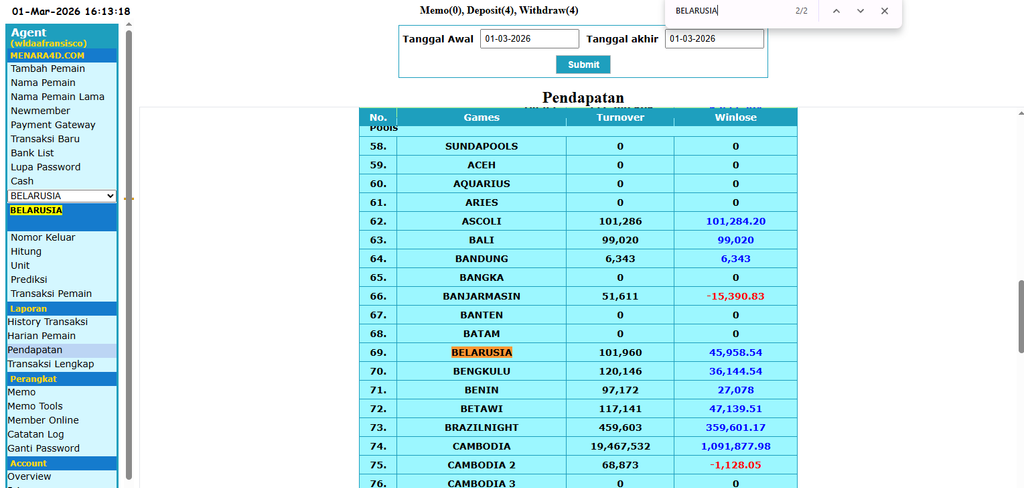Select Pendapatan in Laporan menu

[35, 350]
